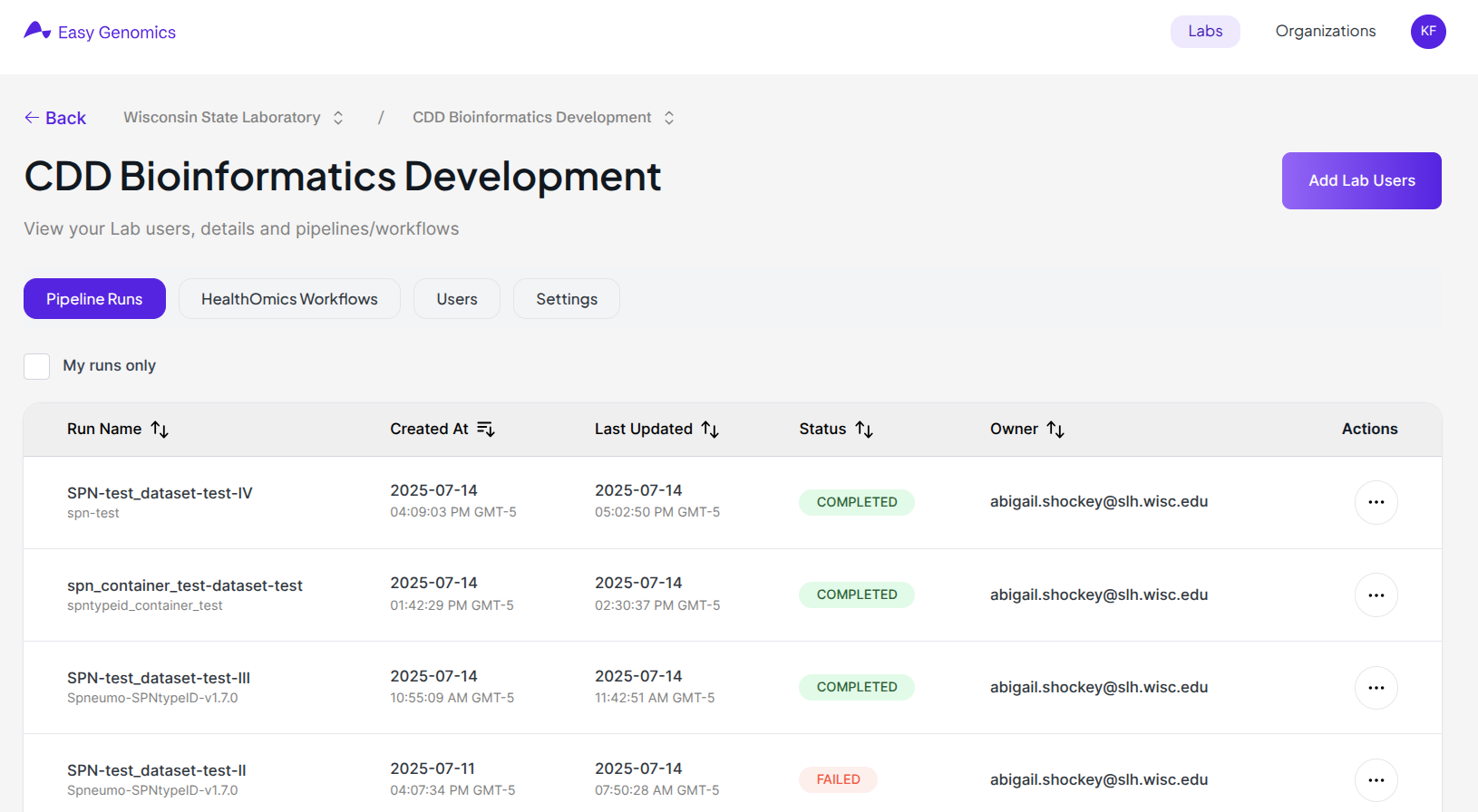The width and height of the screenshot is (1478, 812).
Task: Sort runs by Owner column icon
Action: point(1055,430)
